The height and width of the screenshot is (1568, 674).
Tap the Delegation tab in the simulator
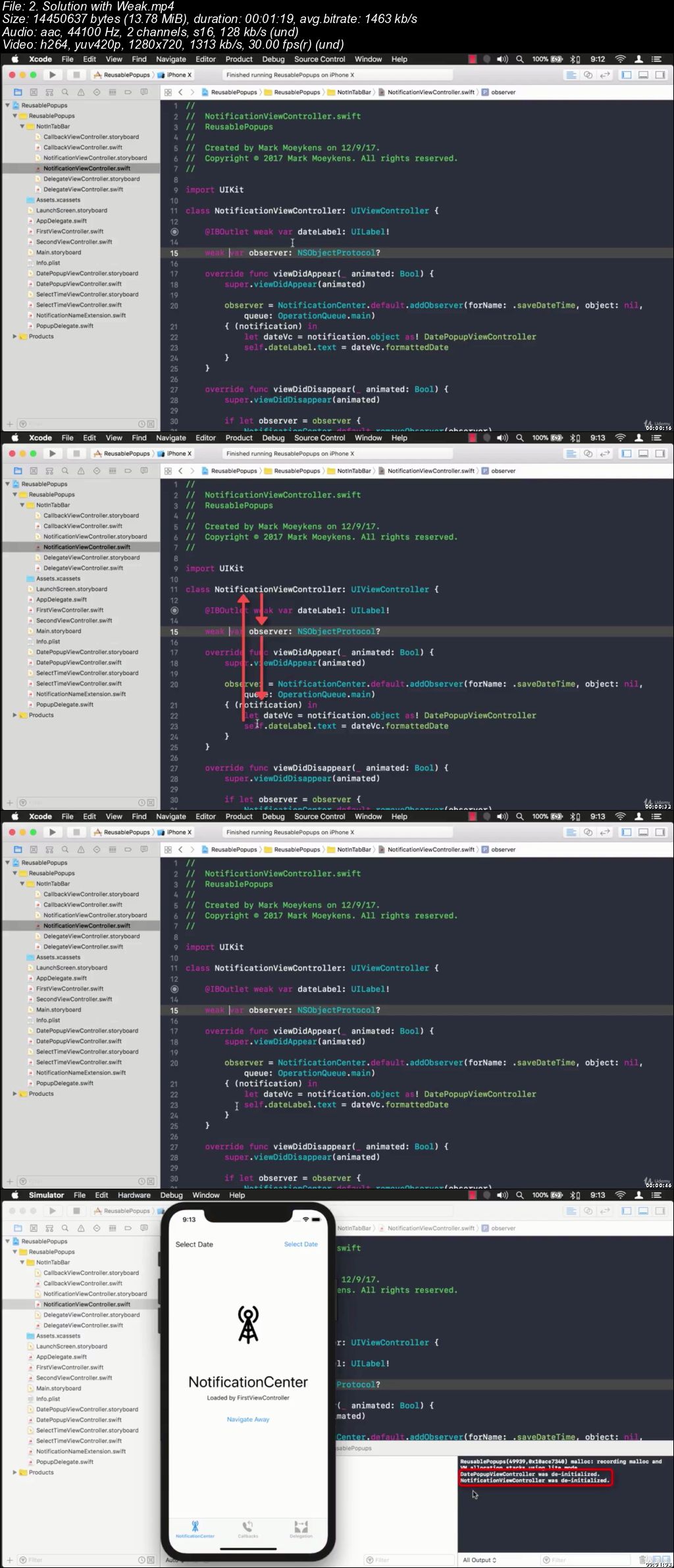(x=301, y=1529)
